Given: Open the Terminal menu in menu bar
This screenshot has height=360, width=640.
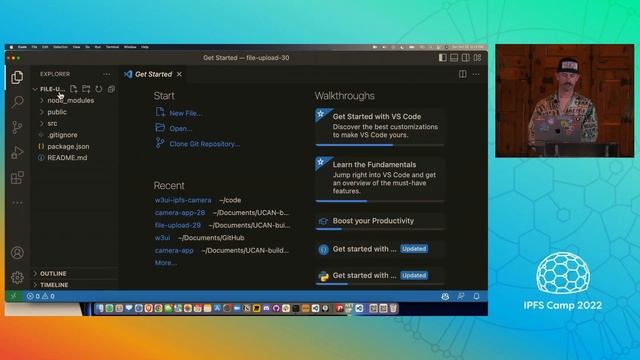Looking at the screenshot, I should point(112,47).
